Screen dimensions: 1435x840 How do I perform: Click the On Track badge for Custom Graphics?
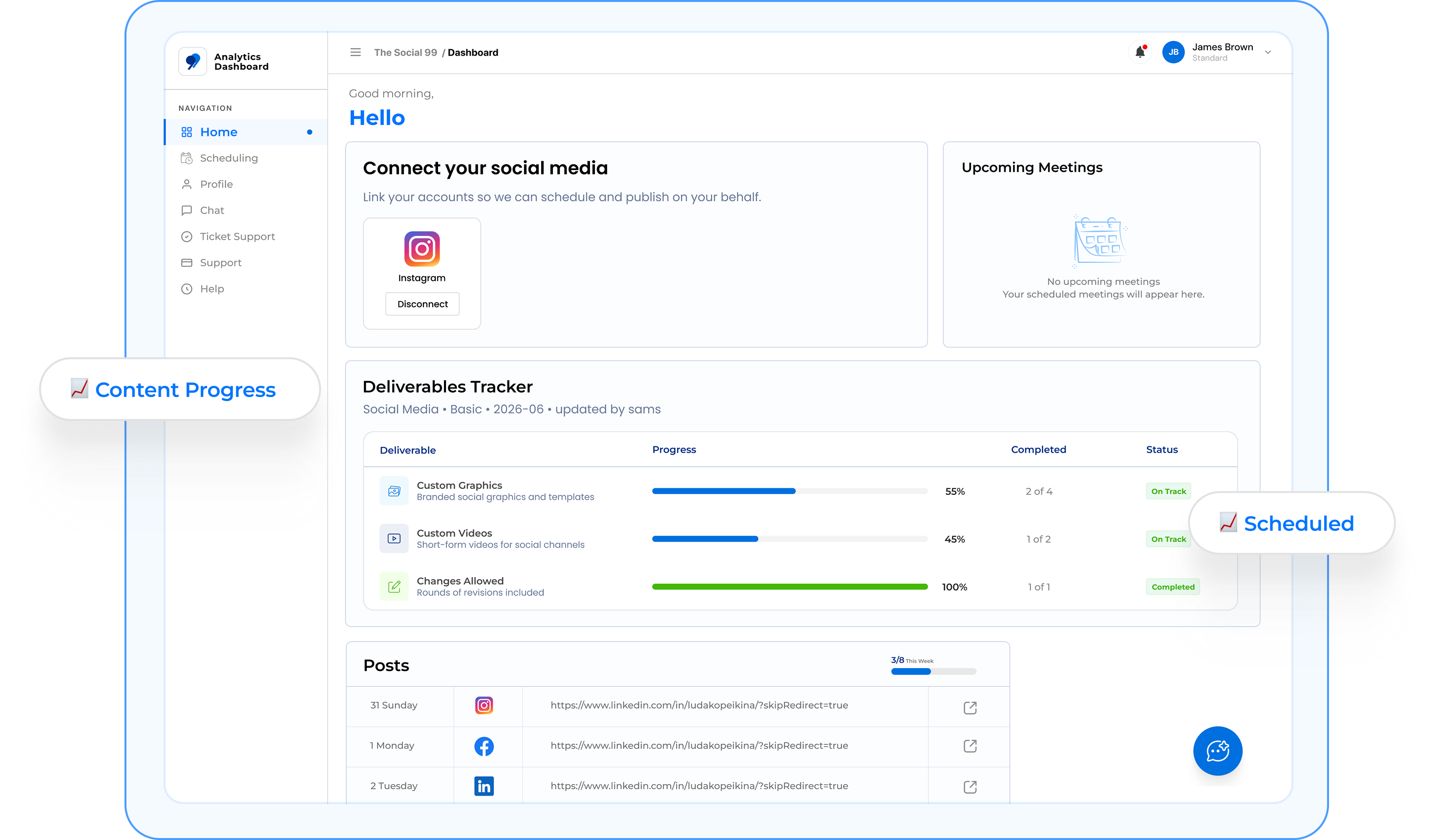[1168, 491]
